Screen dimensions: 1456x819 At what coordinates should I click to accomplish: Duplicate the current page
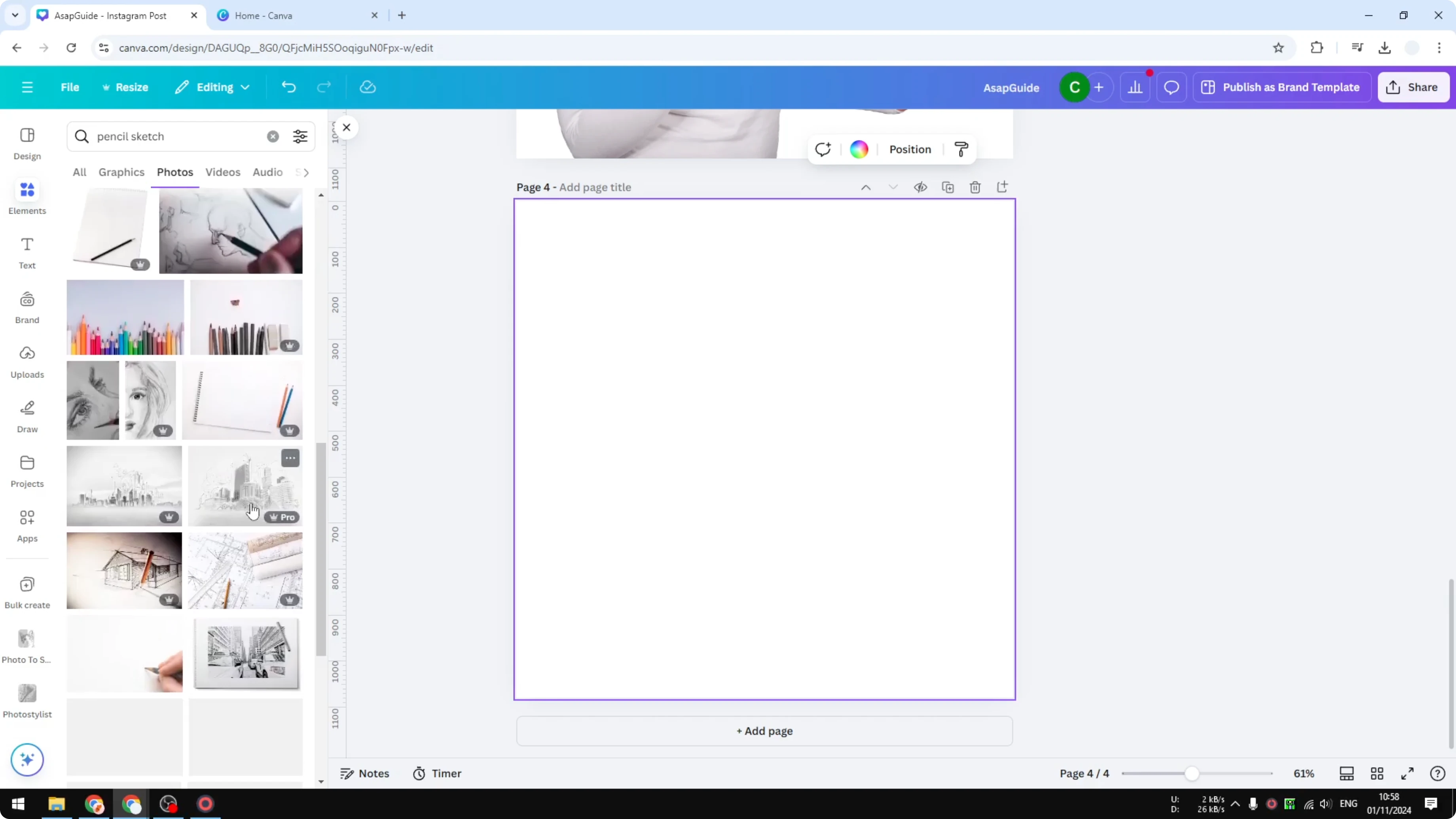(x=948, y=187)
